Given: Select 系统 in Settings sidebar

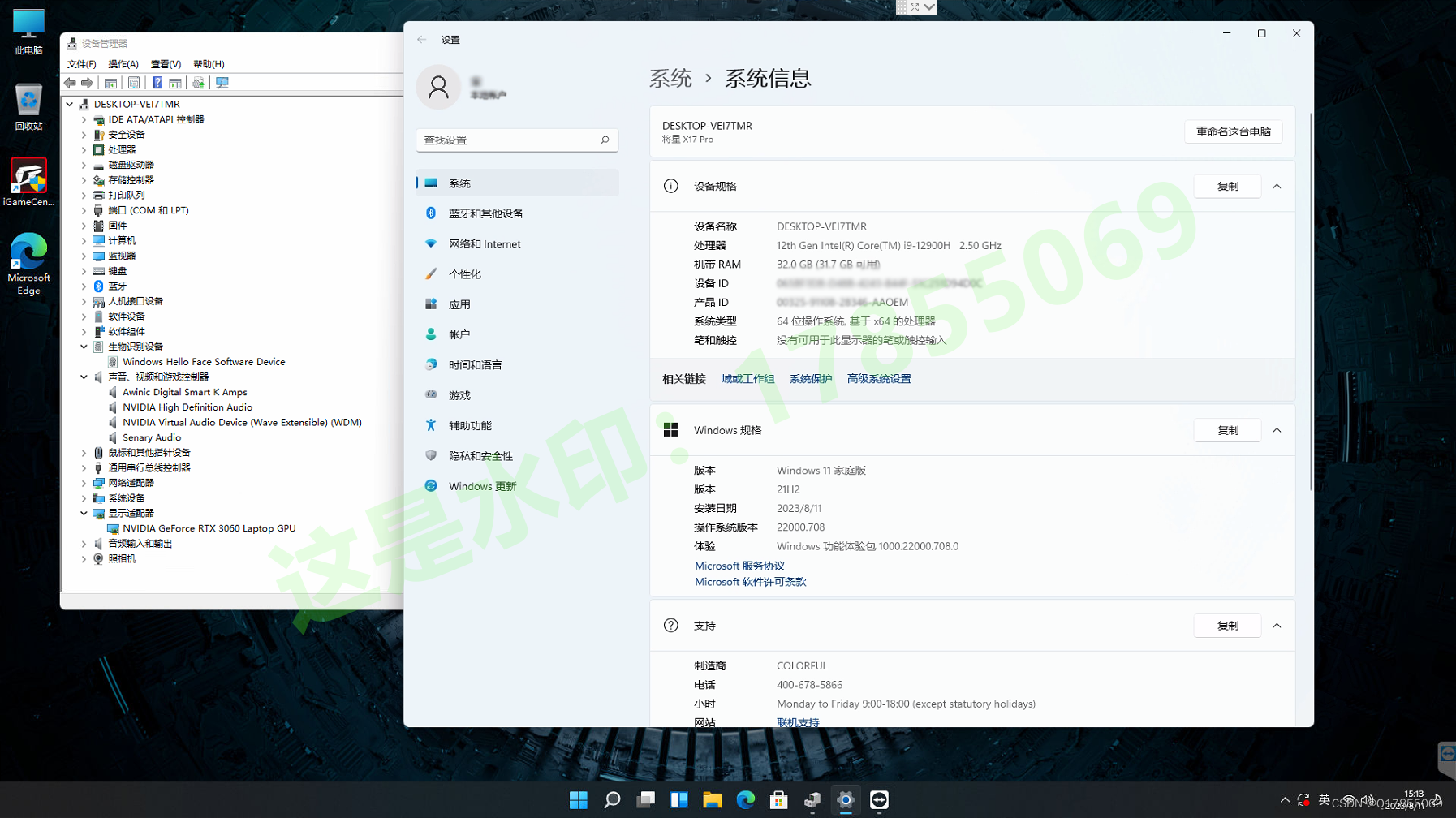Looking at the screenshot, I should [517, 183].
